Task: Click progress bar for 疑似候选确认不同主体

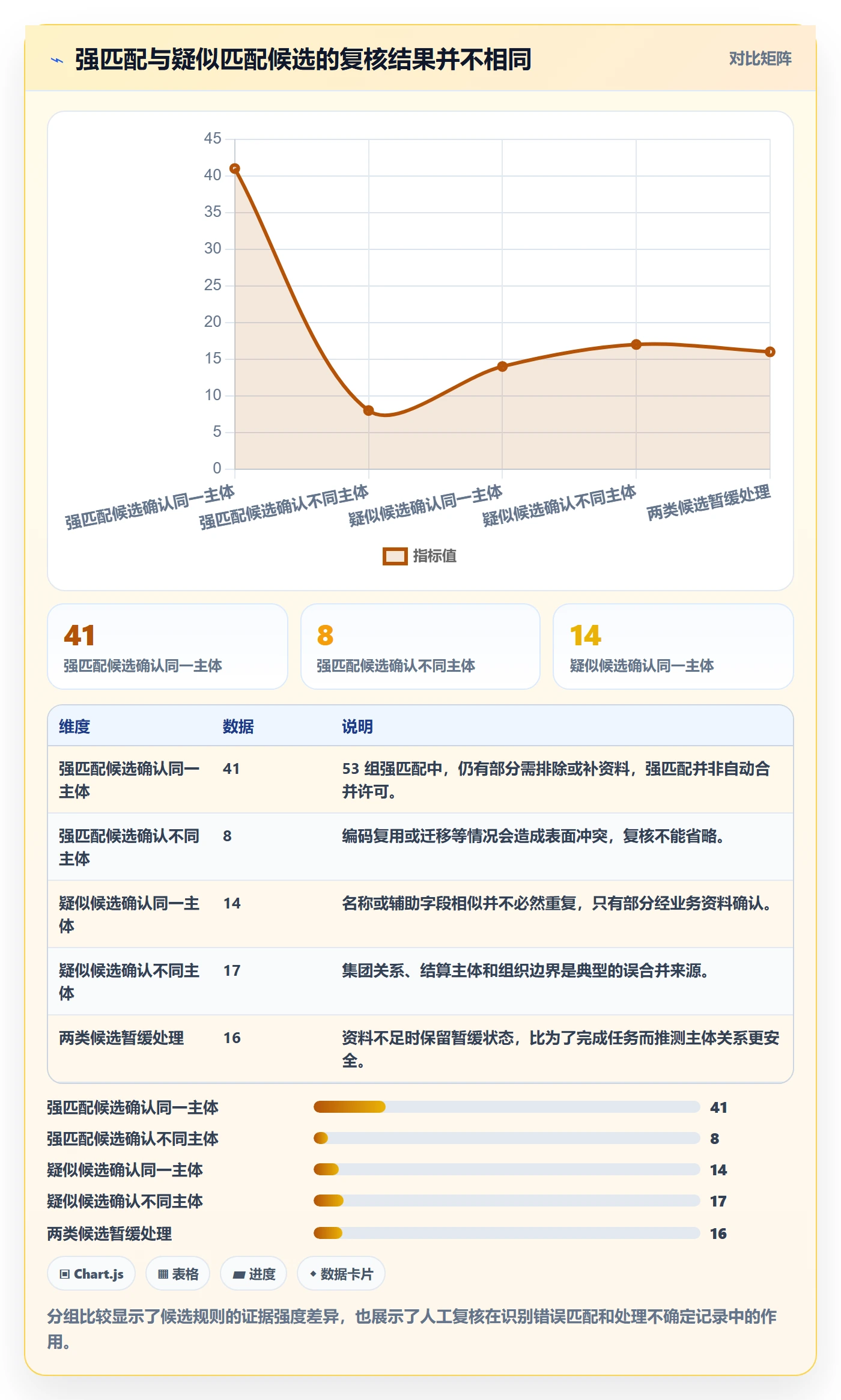Action: pyautogui.click(x=507, y=1201)
